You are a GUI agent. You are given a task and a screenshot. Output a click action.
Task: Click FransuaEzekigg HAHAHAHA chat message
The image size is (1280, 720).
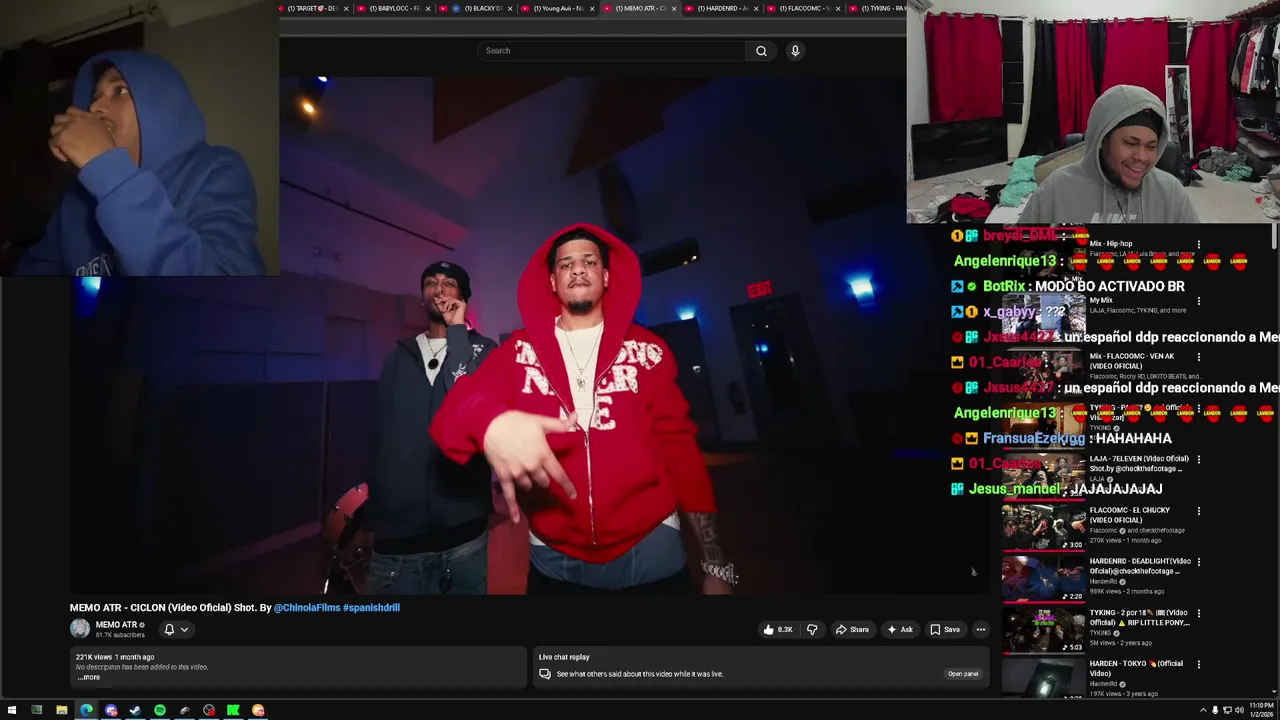(1061, 438)
